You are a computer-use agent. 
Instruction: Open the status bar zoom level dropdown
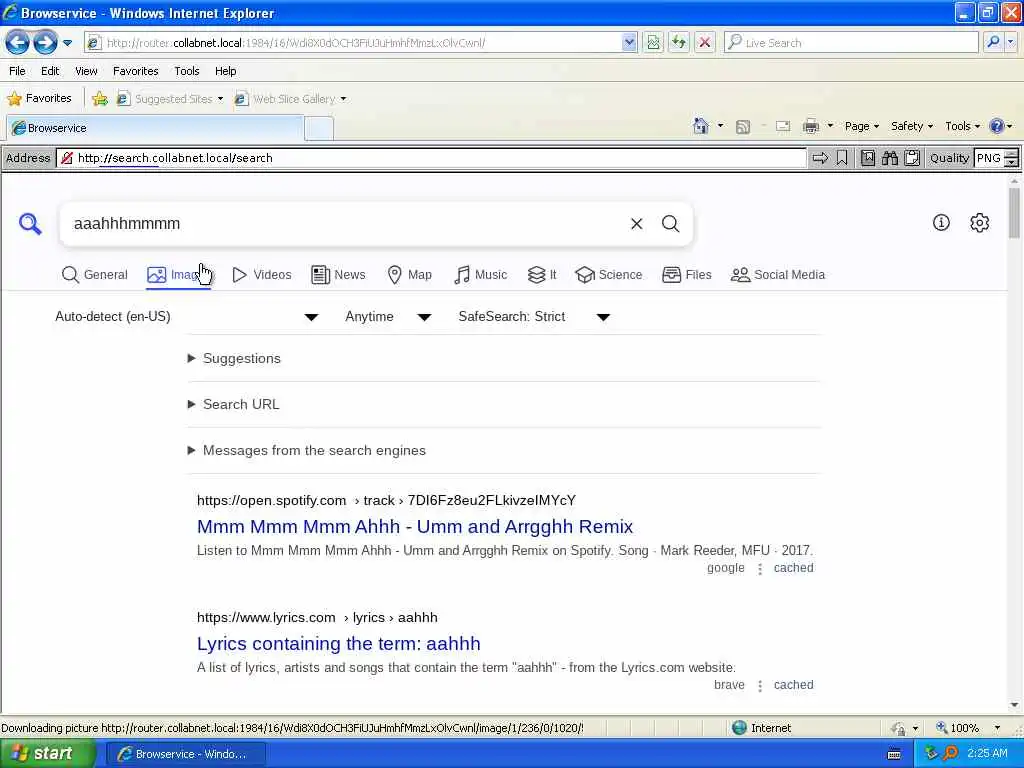click(x=997, y=728)
